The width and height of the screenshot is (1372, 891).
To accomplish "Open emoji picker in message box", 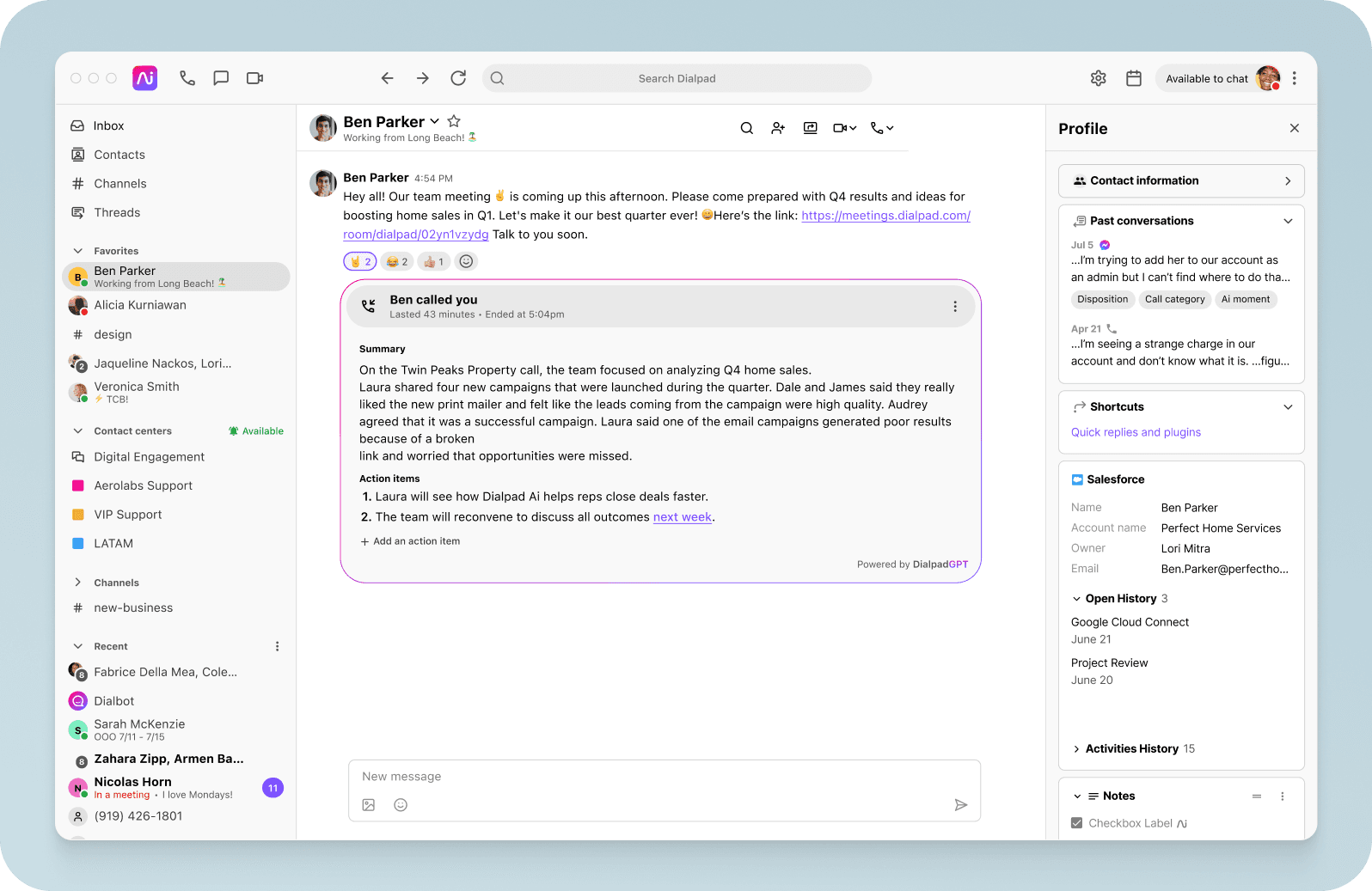I will [x=401, y=805].
